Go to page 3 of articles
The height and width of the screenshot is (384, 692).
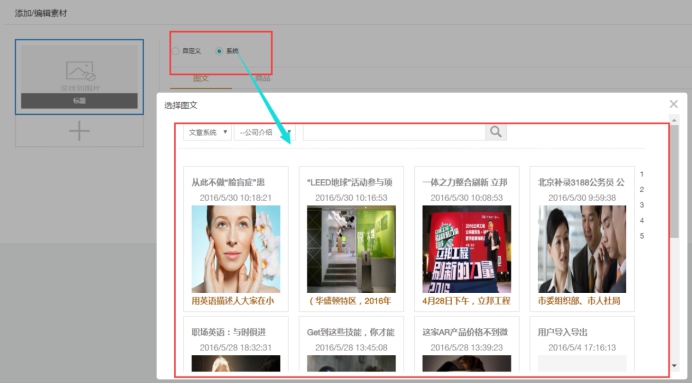tap(642, 205)
